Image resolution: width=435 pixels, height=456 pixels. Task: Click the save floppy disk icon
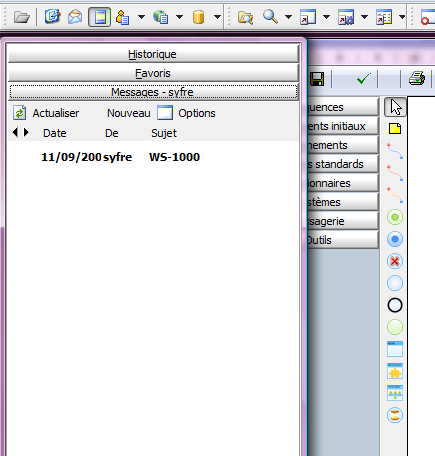[317, 79]
